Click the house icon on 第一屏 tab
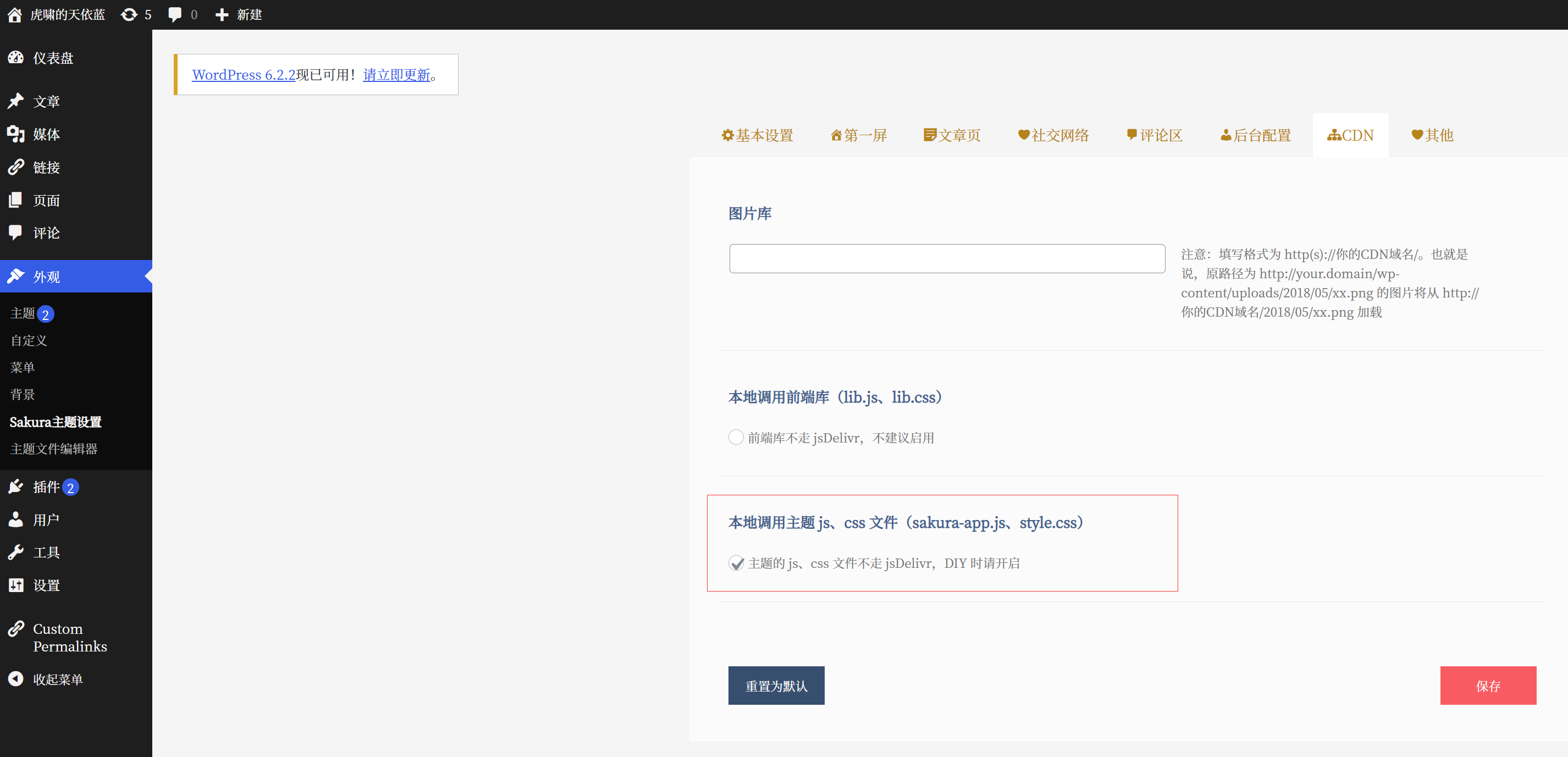The width and height of the screenshot is (1568, 757). [836, 135]
